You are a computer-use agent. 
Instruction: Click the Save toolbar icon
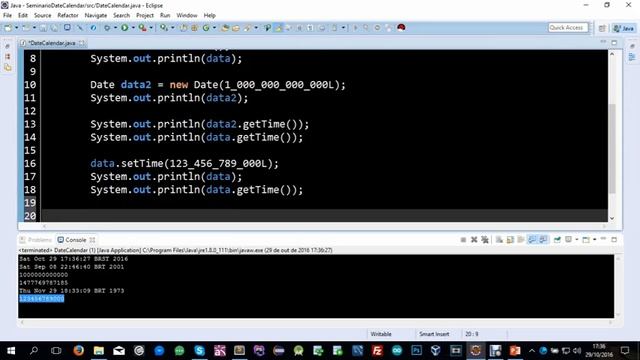tap(43, 28)
